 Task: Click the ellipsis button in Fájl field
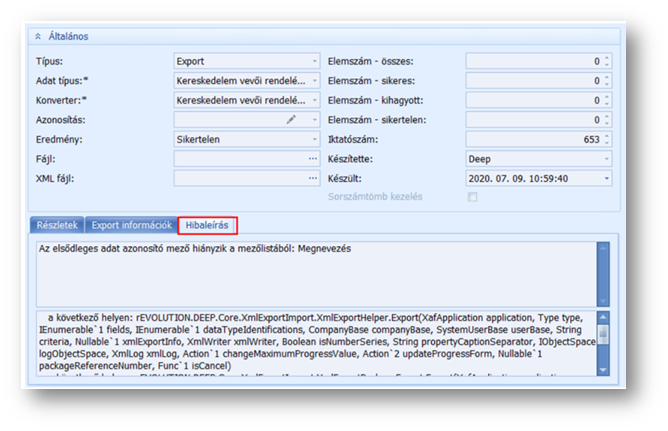(x=312, y=158)
